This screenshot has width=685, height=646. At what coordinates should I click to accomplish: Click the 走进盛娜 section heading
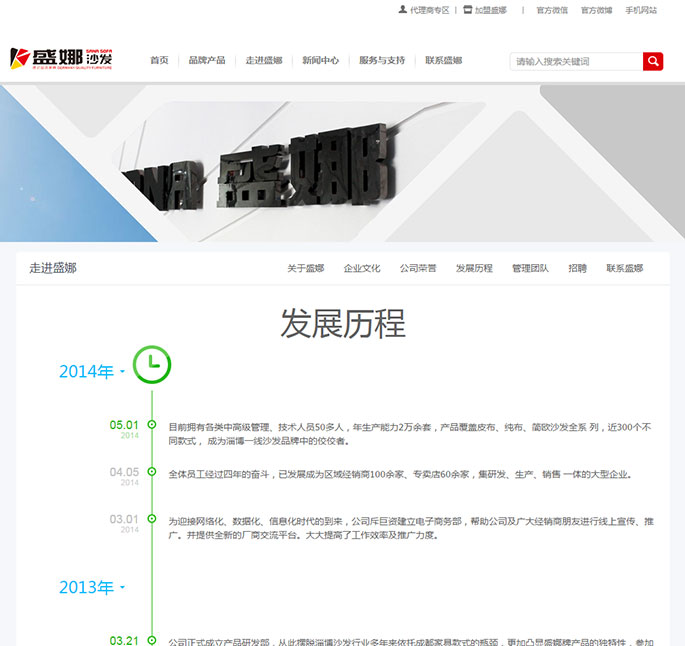coord(53,268)
